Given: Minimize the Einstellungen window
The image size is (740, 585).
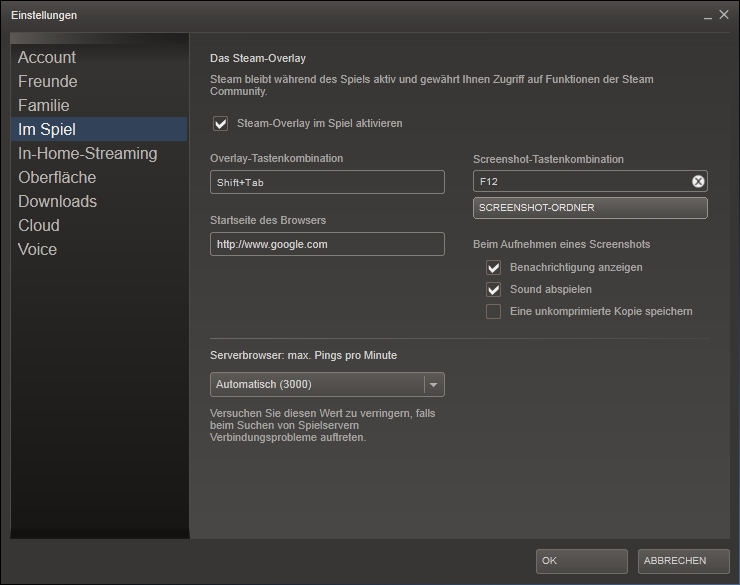Looking at the screenshot, I should (707, 16).
